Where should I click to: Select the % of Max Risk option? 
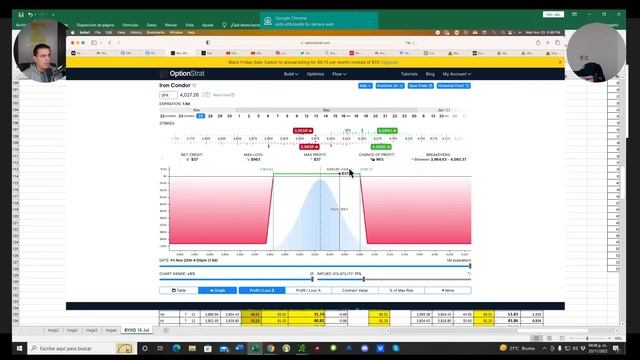[x=401, y=290]
